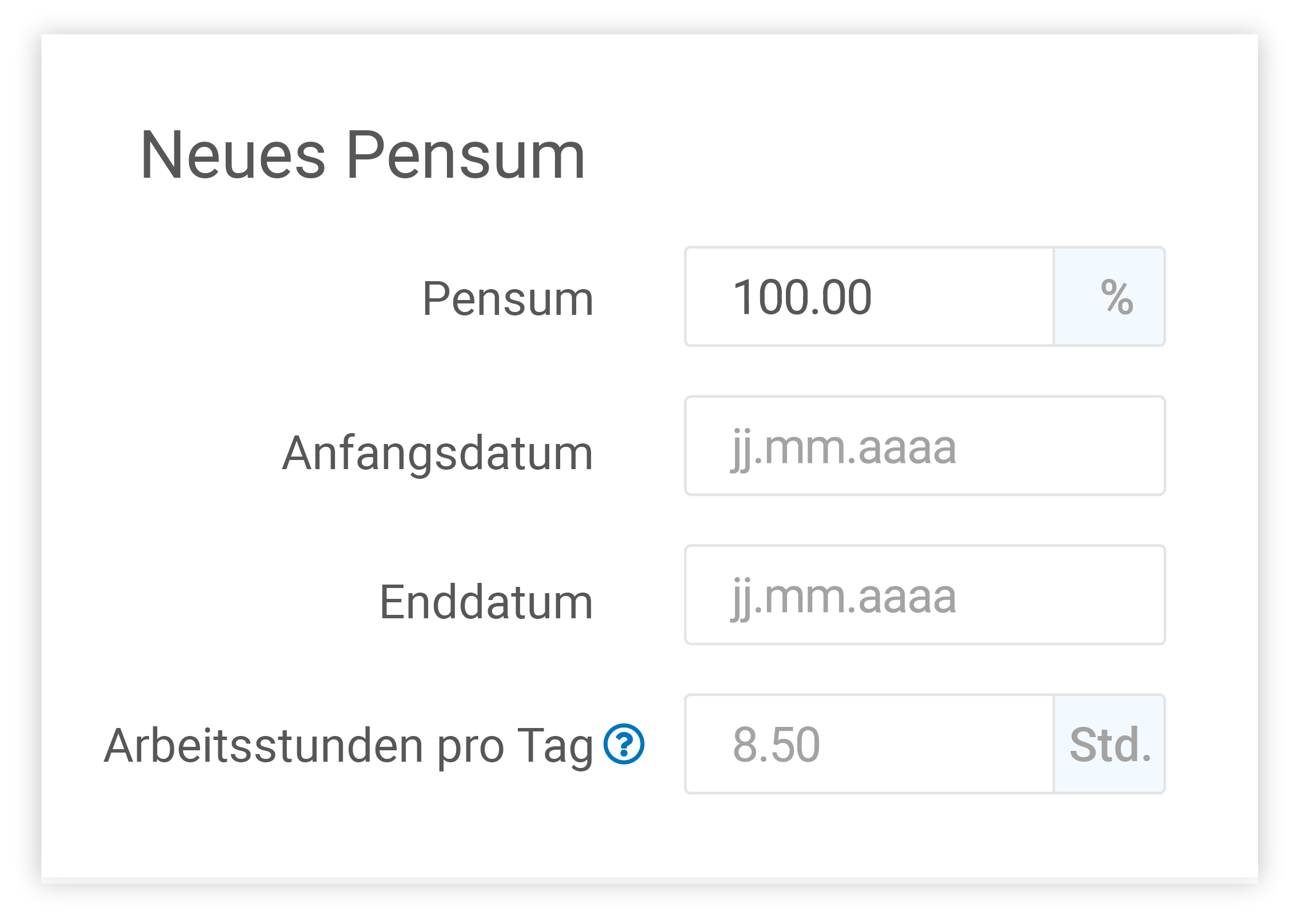
Task: Click the Pensum field label
Action: pos(508,298)
